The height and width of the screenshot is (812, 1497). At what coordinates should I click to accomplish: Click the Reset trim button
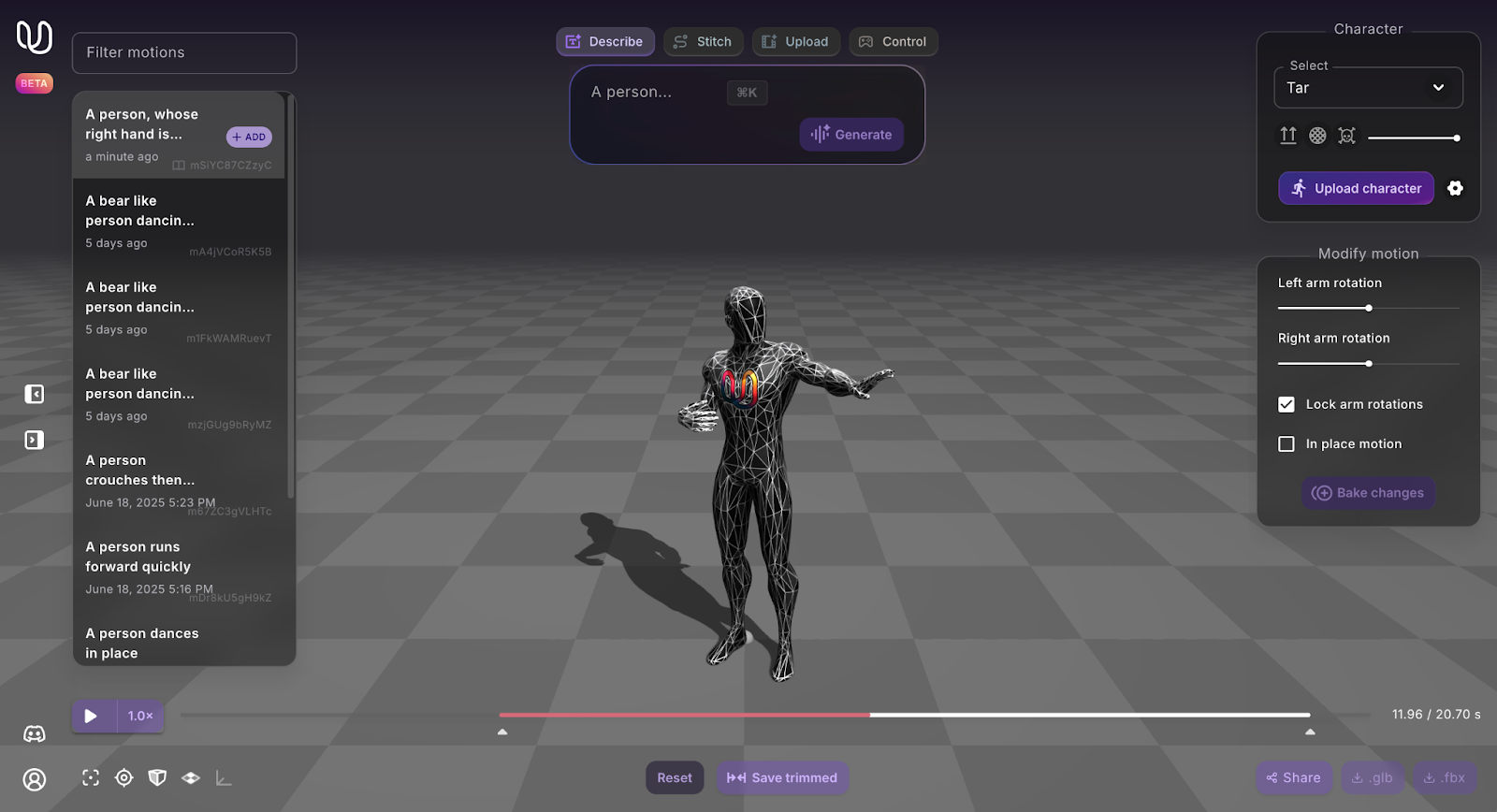675,777
